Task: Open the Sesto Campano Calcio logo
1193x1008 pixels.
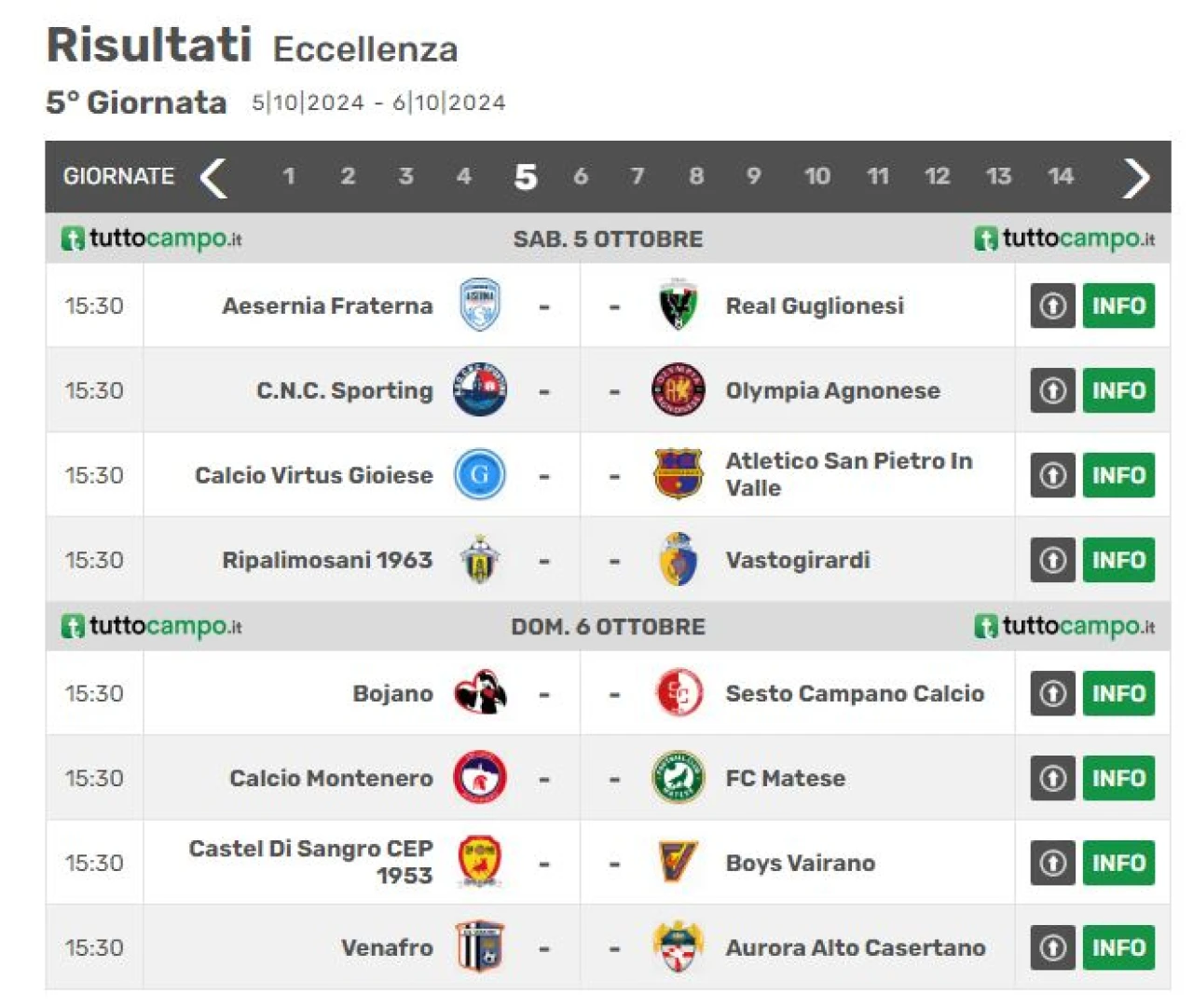Action: point(678,692)
